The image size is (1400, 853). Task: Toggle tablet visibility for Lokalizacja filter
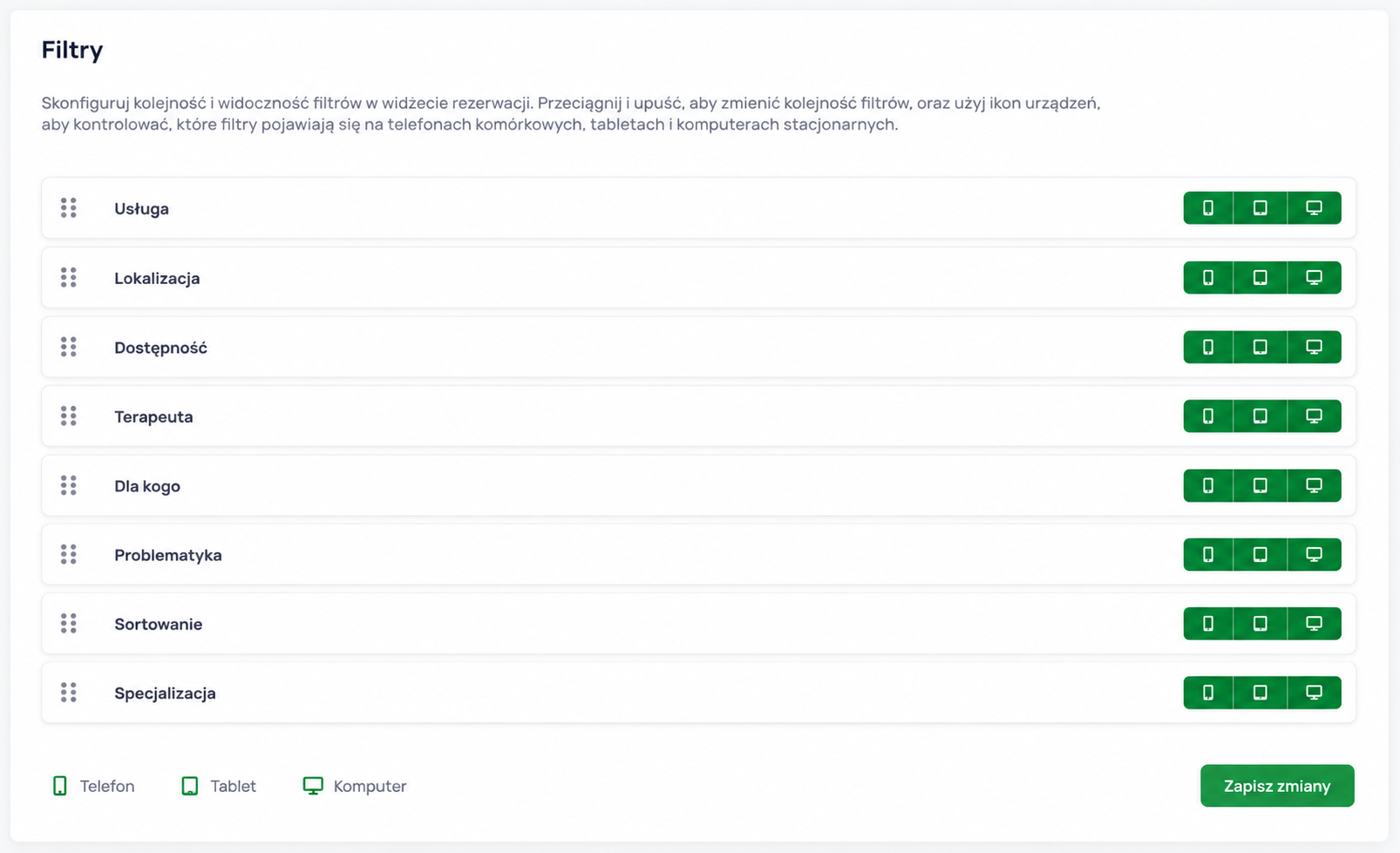[x=1261, y=278]
